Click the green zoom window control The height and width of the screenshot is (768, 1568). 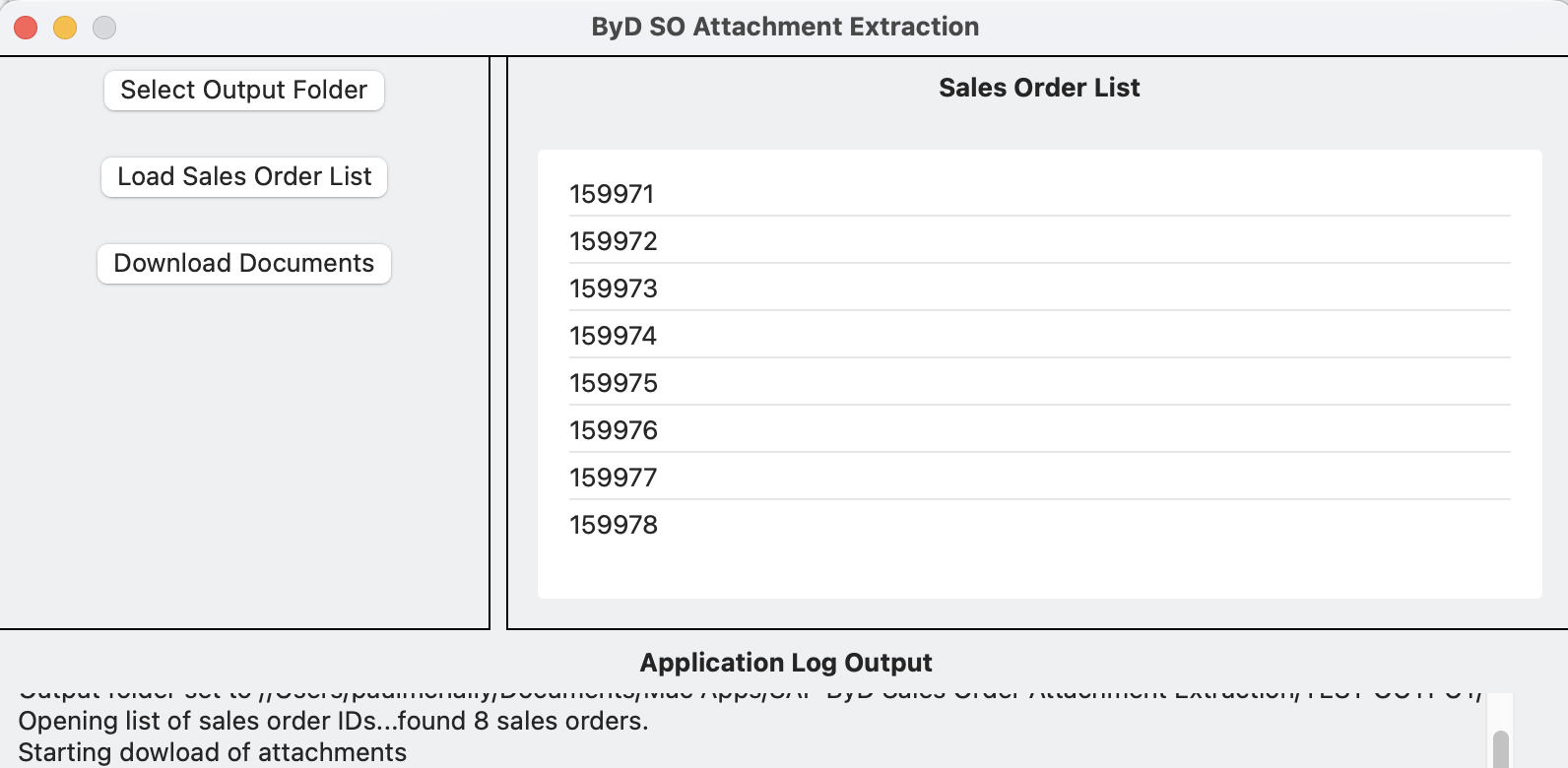(x=103, y=27)
